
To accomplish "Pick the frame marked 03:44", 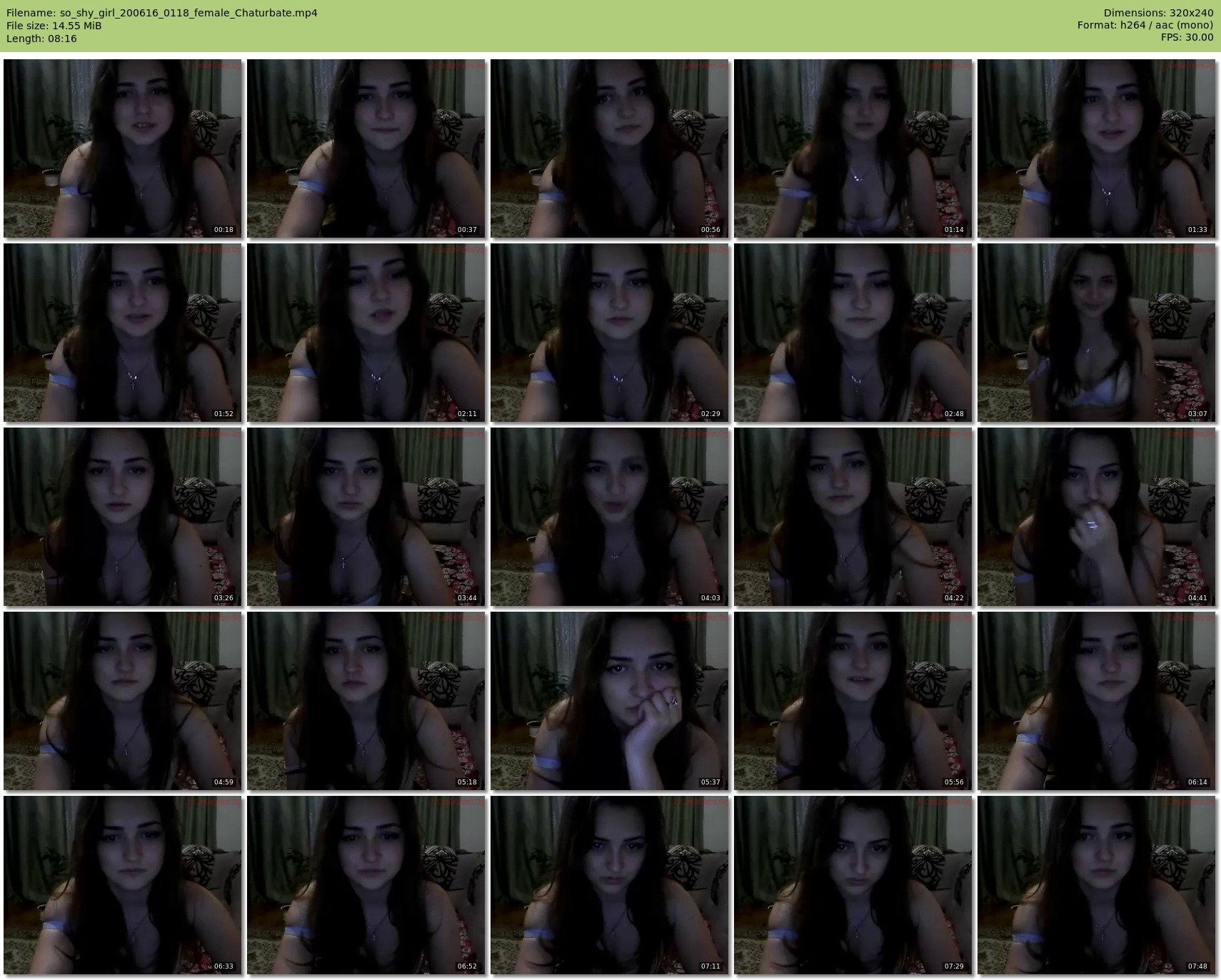I will (366, 517).
